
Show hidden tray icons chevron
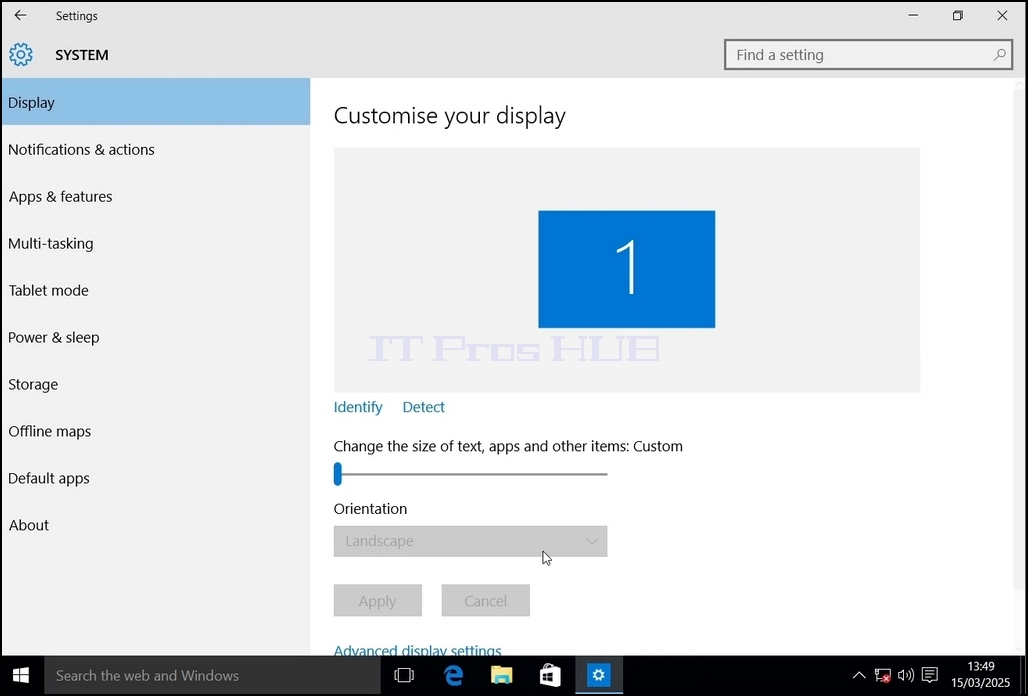point(858,675)
